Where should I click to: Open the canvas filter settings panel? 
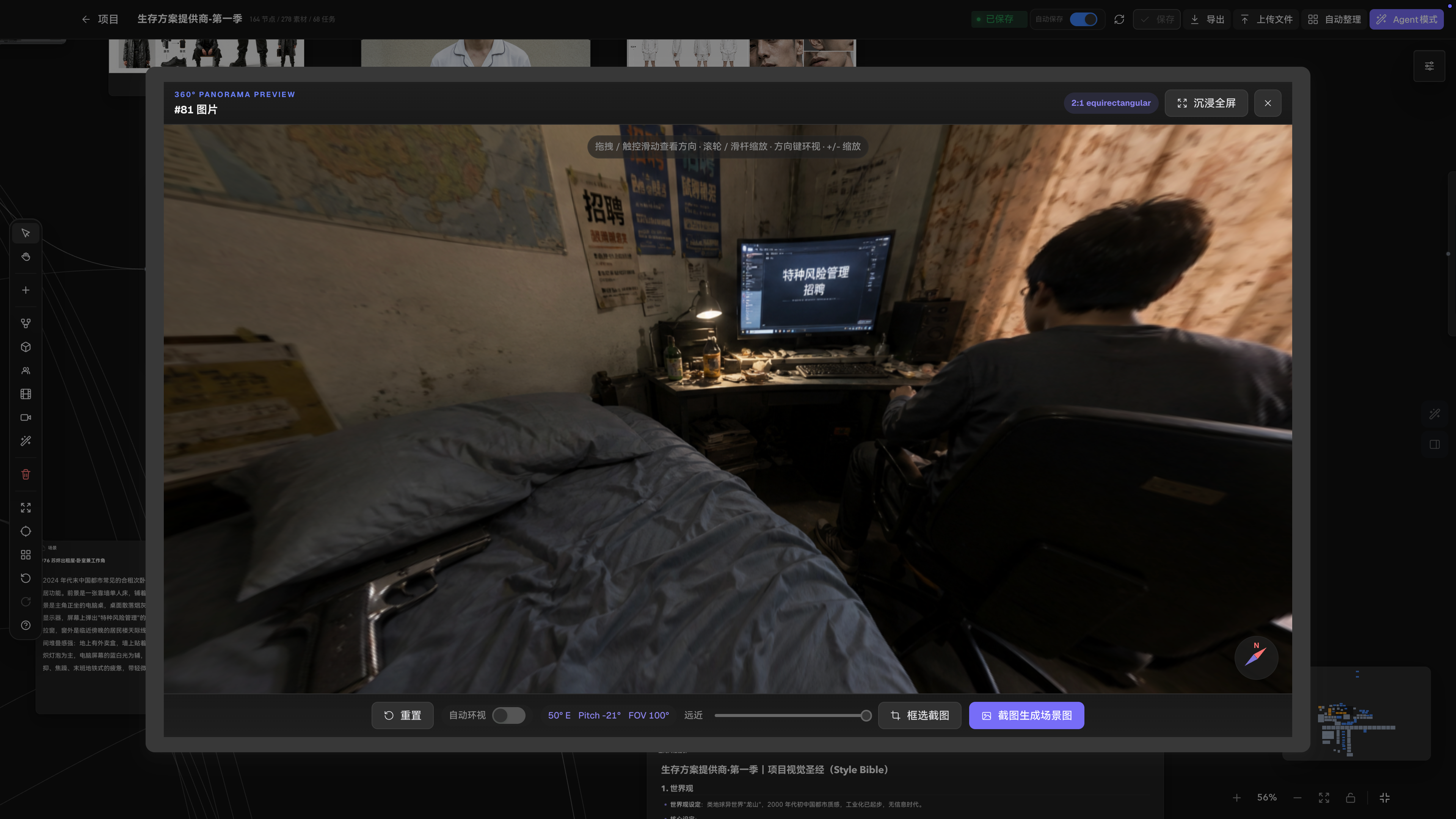click(x=1429, y=66)
